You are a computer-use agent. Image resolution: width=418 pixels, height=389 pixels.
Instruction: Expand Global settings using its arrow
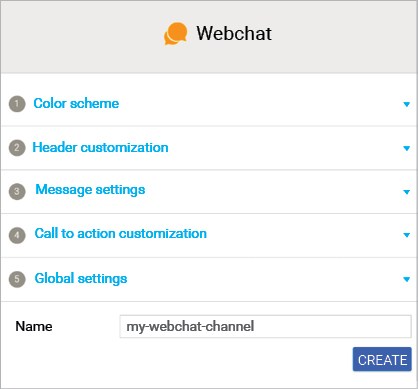(x=406, y=279)
